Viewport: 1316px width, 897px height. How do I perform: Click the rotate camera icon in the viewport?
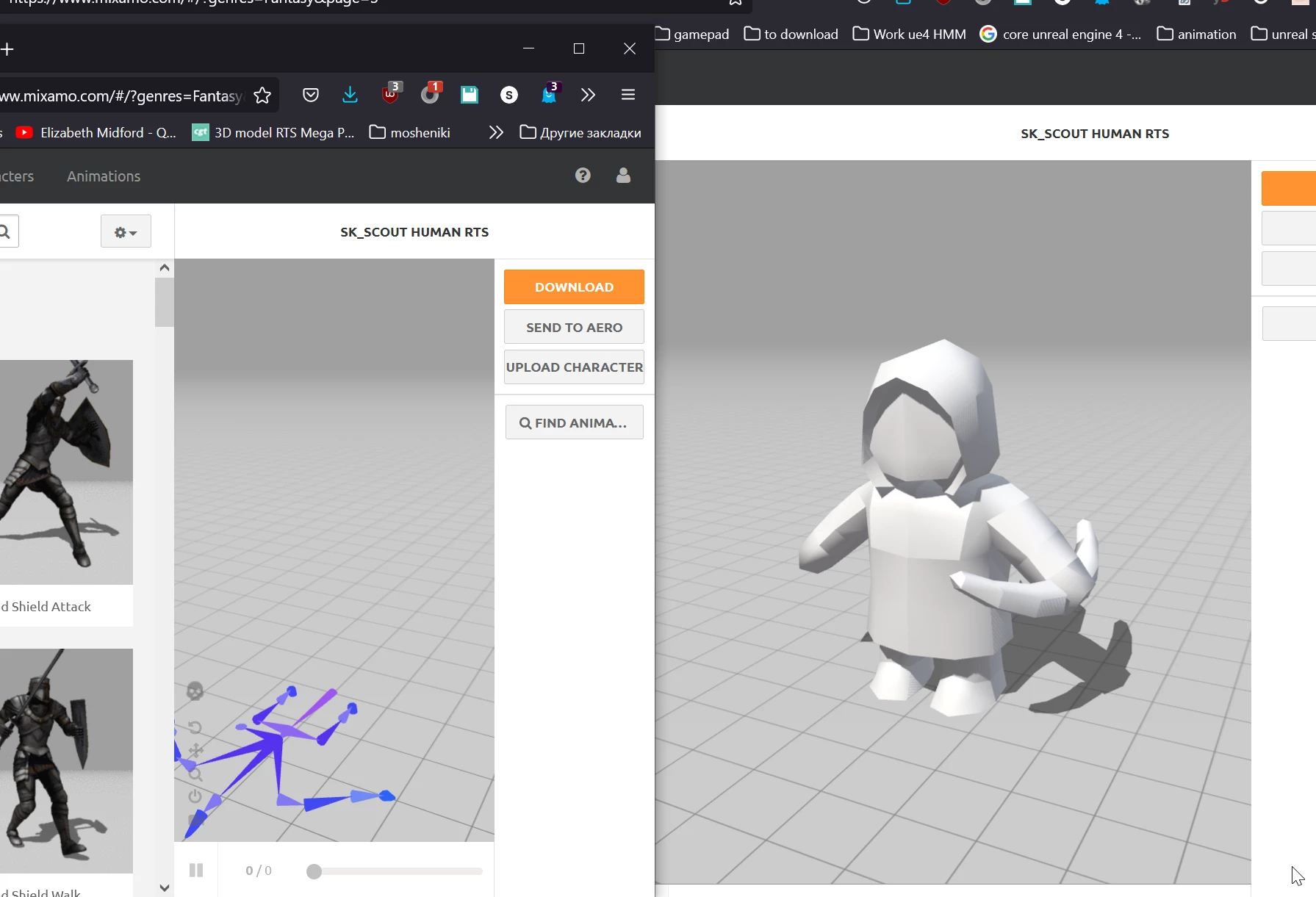195,727
